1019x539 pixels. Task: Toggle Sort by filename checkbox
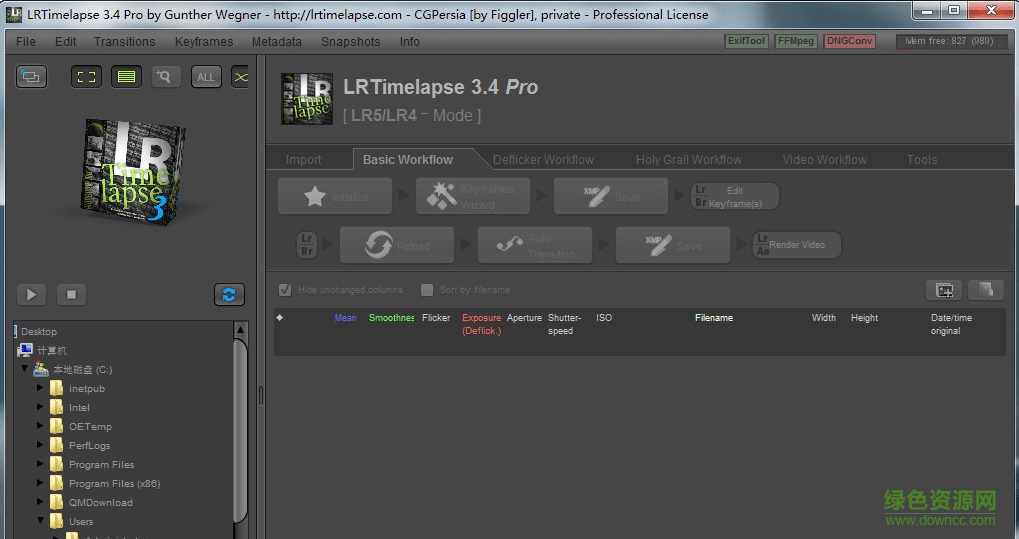click(x=427, y=290)
